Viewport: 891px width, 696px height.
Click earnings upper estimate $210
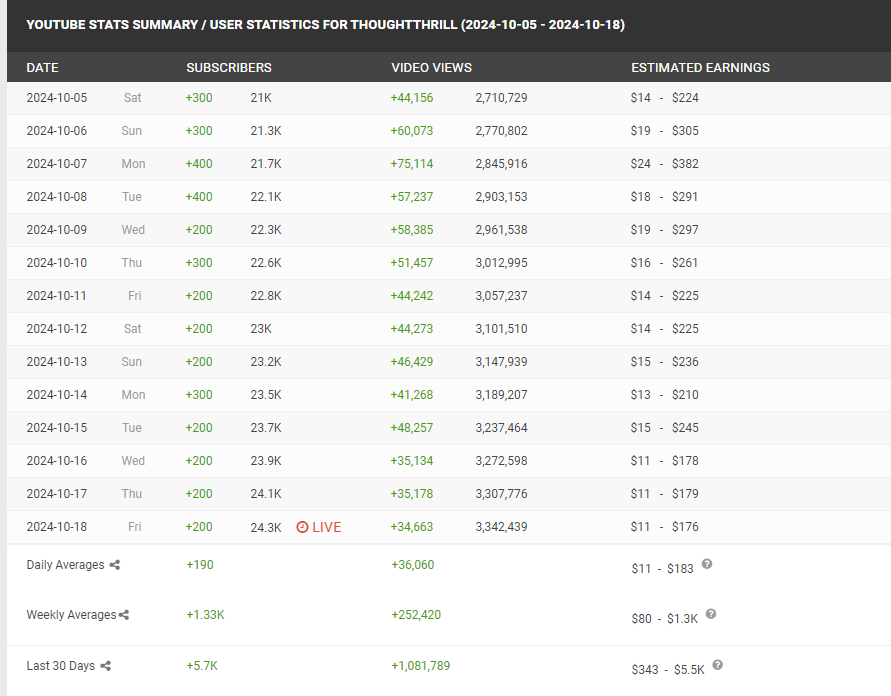coord(685,394)
